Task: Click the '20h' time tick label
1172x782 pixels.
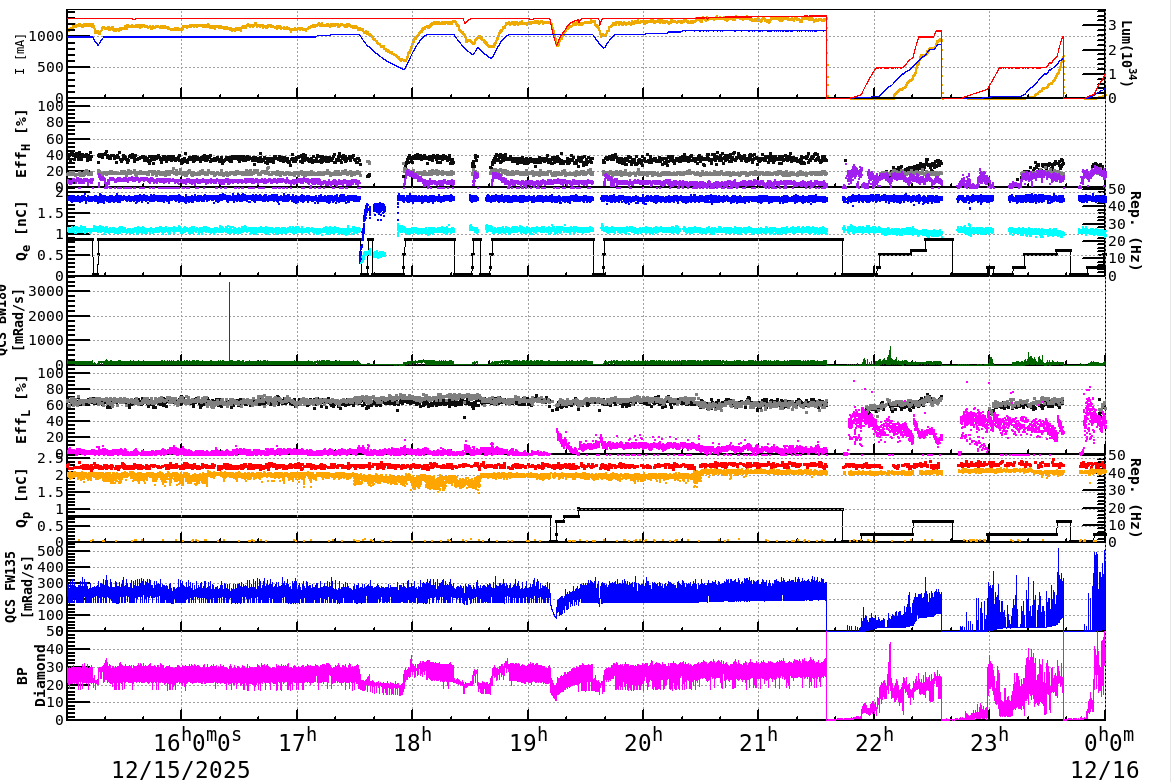Action: point(644,740)
